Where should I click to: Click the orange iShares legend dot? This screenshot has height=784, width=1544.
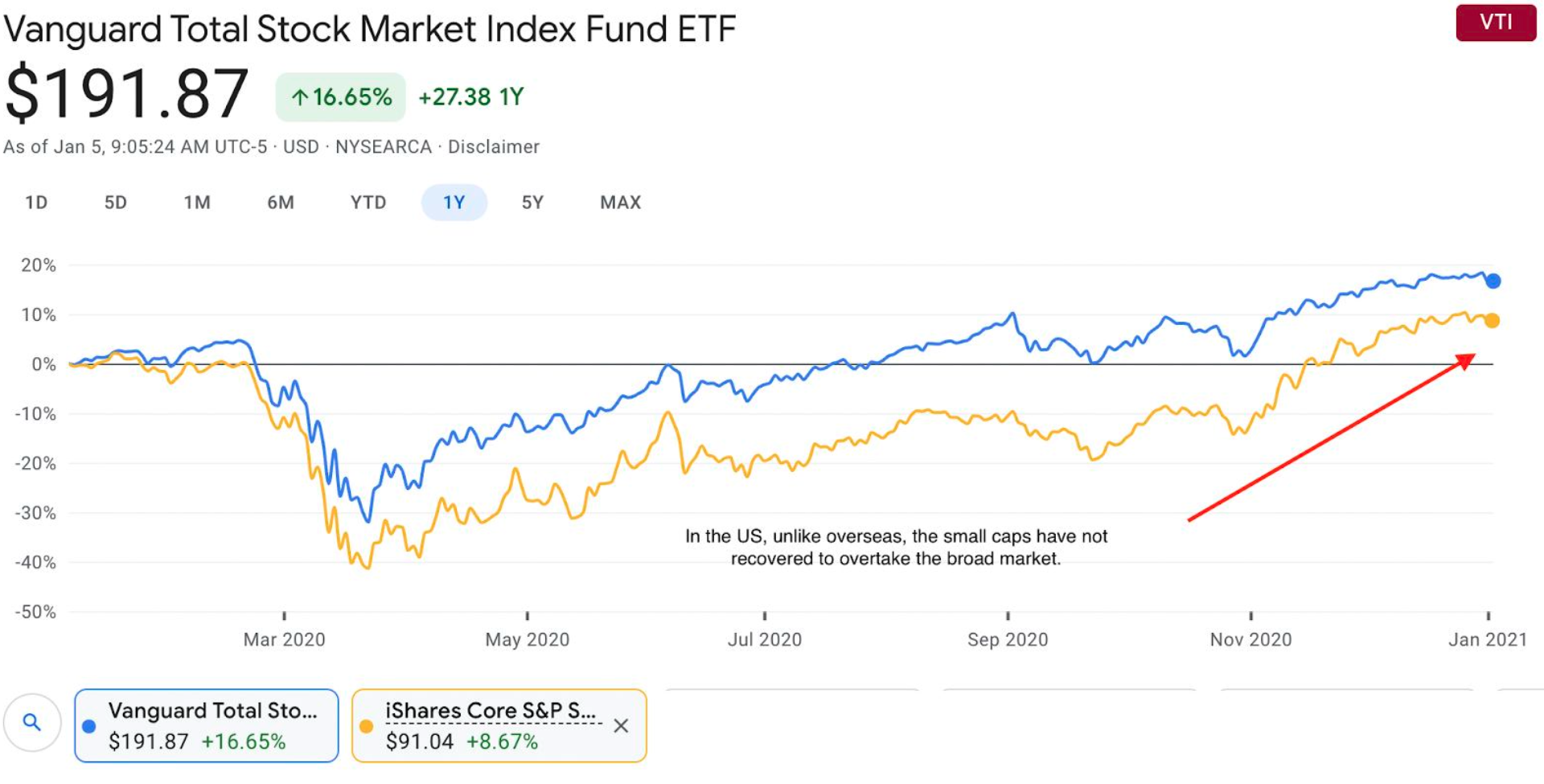pyautogui.click(x=367, y=726)
